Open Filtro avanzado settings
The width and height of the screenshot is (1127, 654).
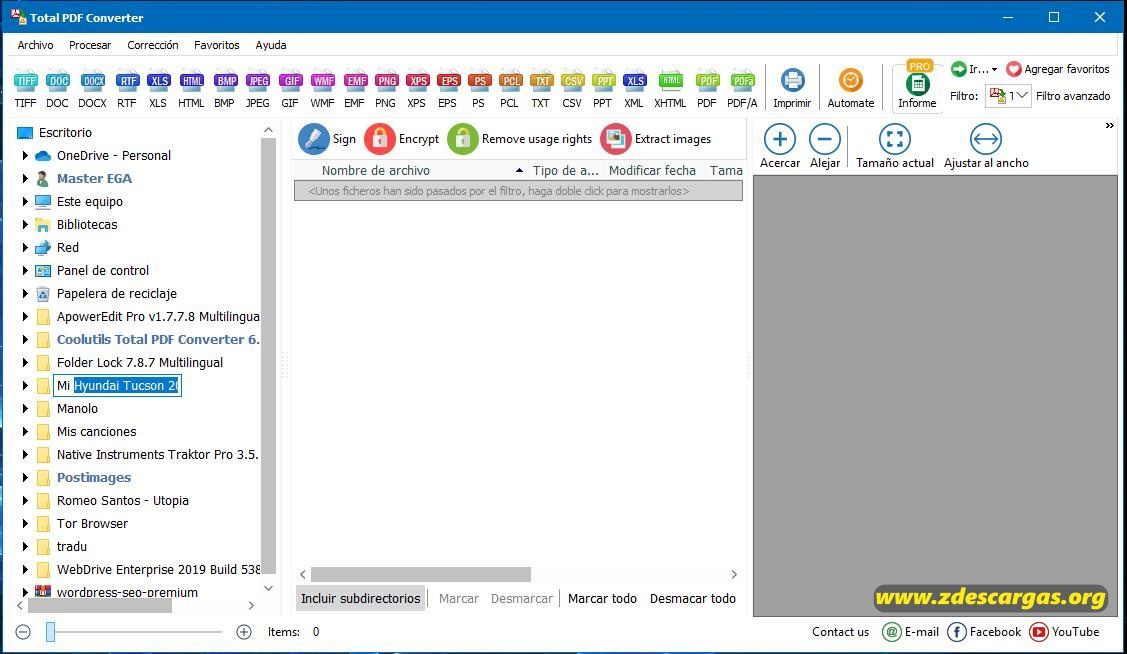1073,96
